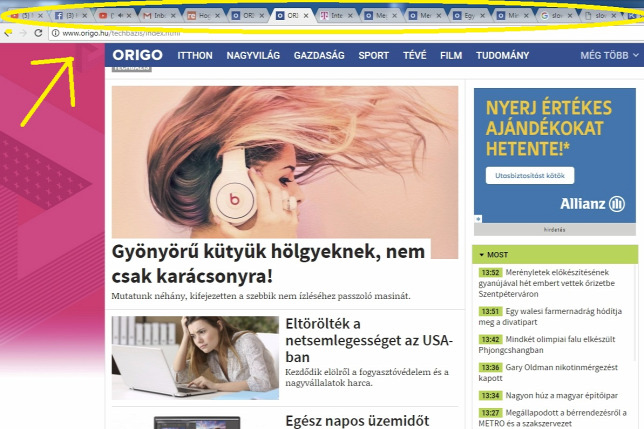Image resolution: width=644 pixels, height=429 pixels.
Task: Open the FILM section
Action: point(451,55)
